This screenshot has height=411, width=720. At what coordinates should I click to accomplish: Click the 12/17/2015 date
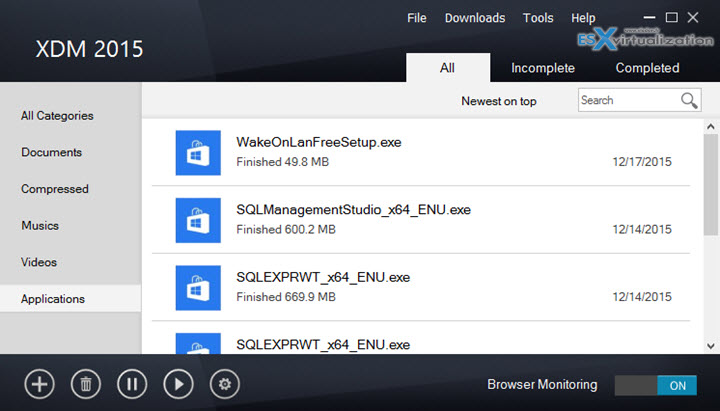(x=642, y=162)
